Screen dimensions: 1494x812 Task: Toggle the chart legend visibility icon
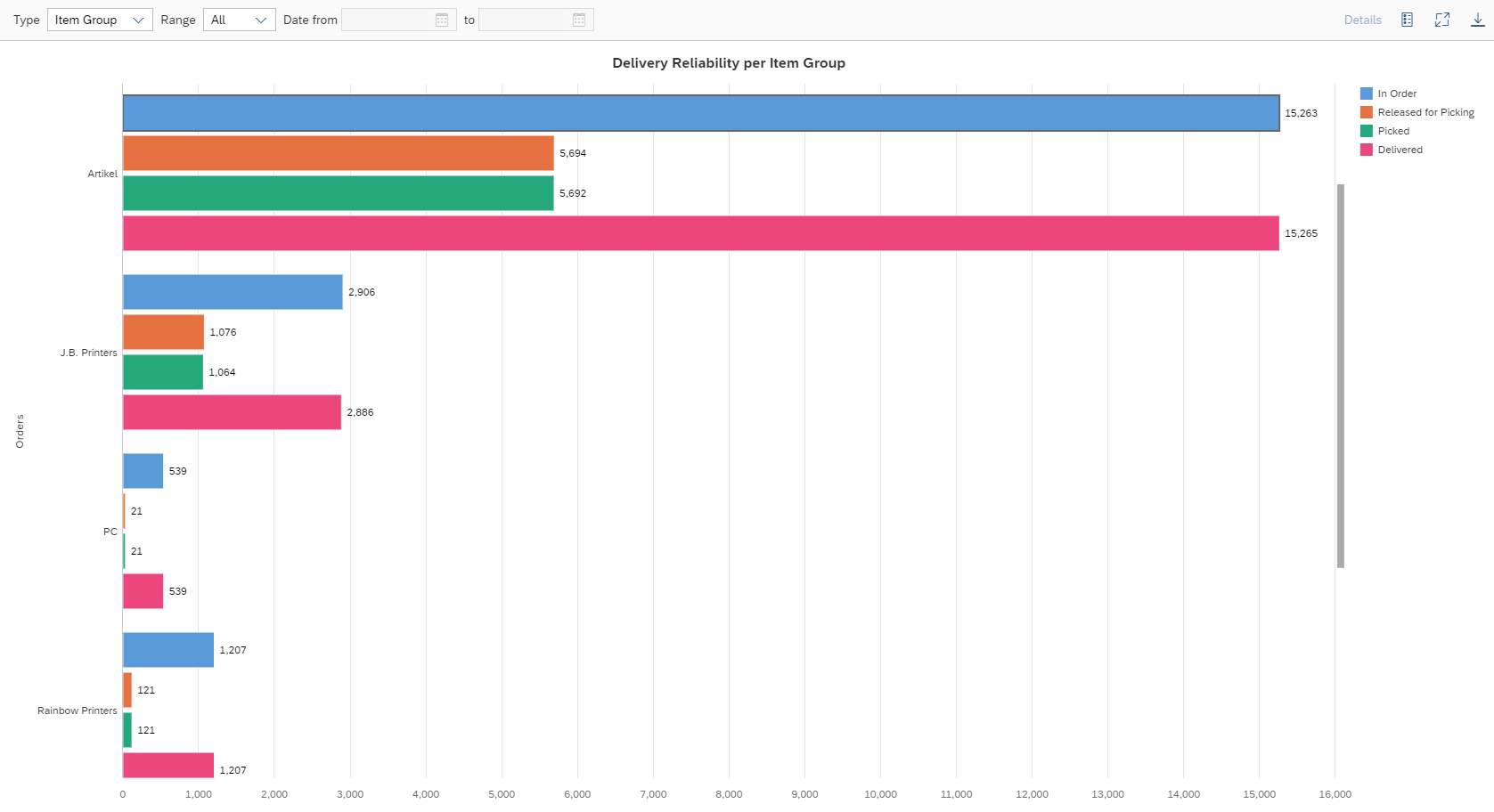coord(1407,20)
